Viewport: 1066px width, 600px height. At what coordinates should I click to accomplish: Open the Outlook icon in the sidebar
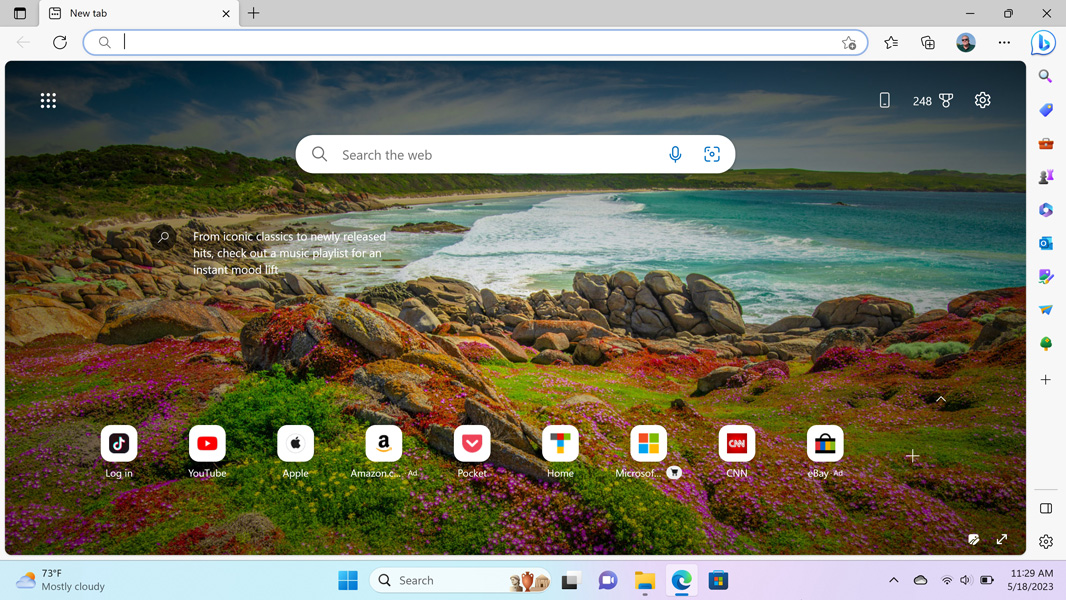point(1046,243)
